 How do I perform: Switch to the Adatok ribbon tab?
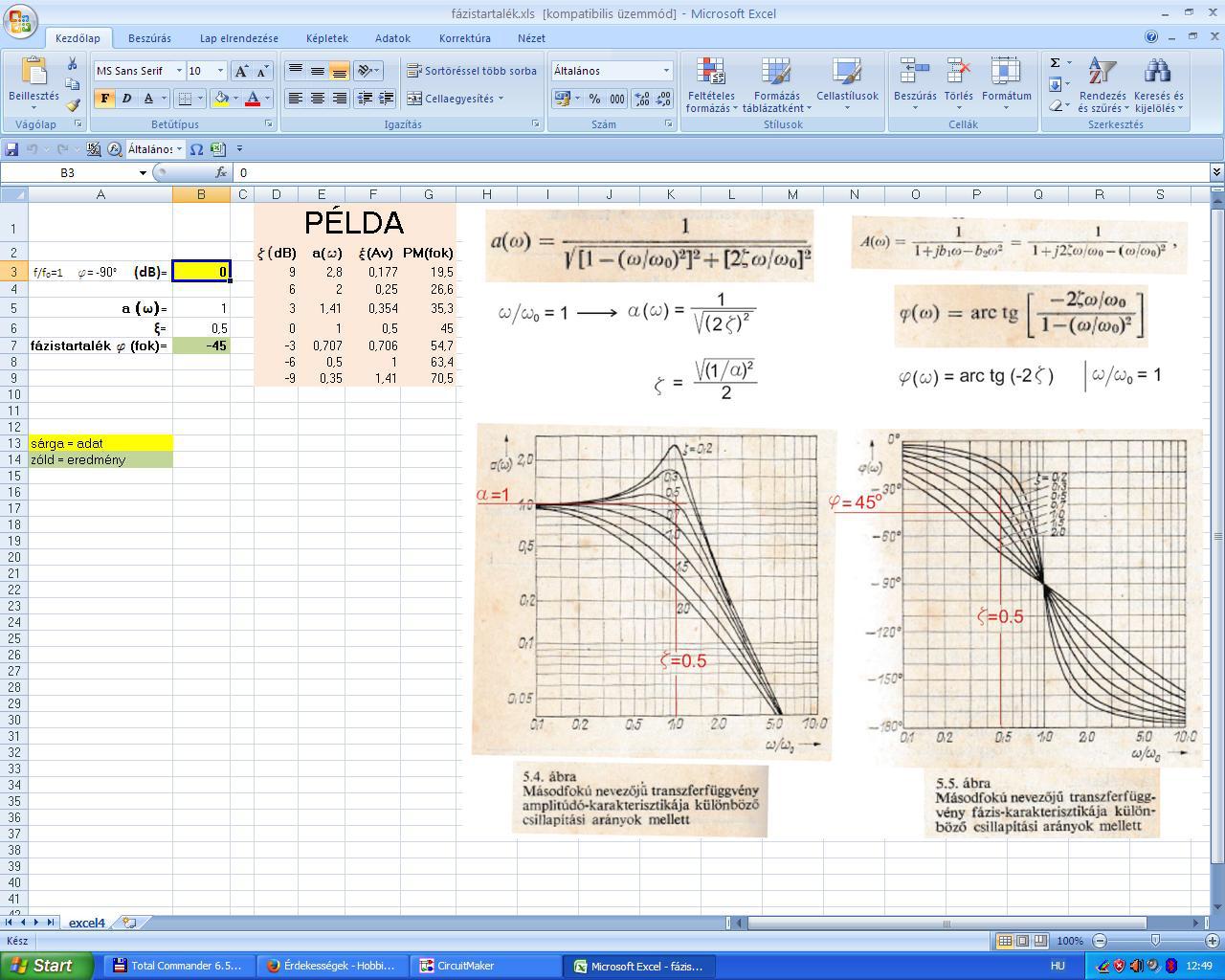pos(392,38)
